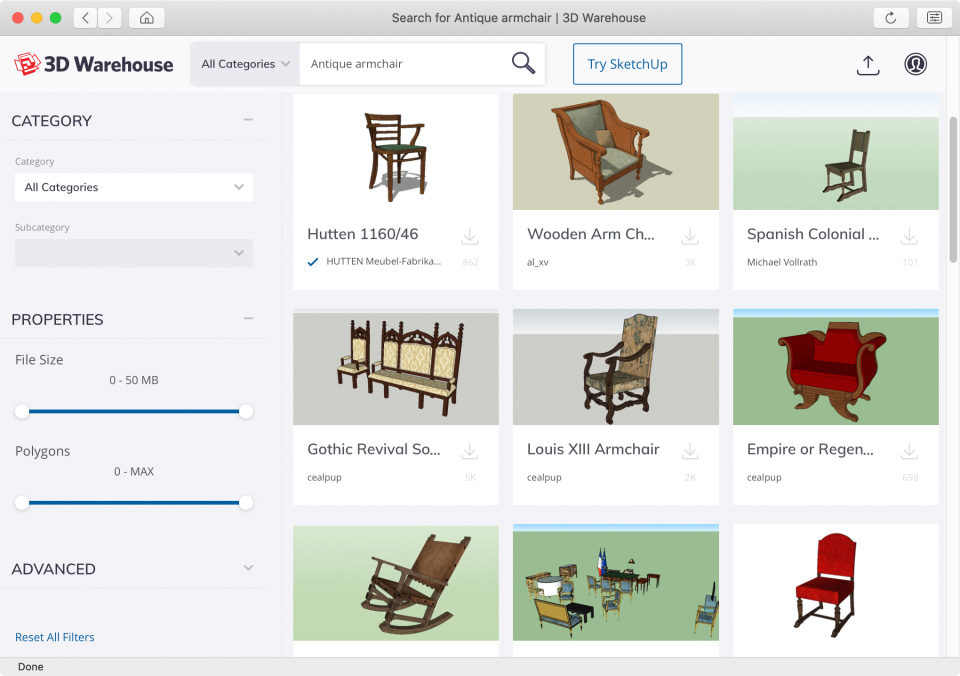This screenshot has width=960, height=676.
Task: Click the page vertical scrollbar
Action: coord(953,189)
